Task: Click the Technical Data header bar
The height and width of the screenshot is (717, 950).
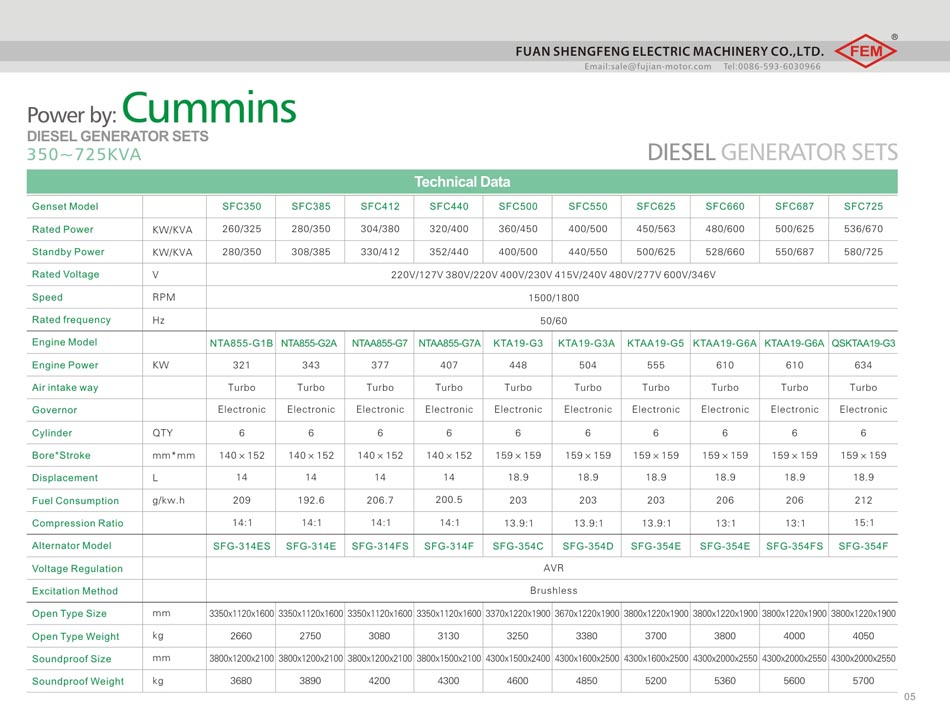Action: (462, 182)
